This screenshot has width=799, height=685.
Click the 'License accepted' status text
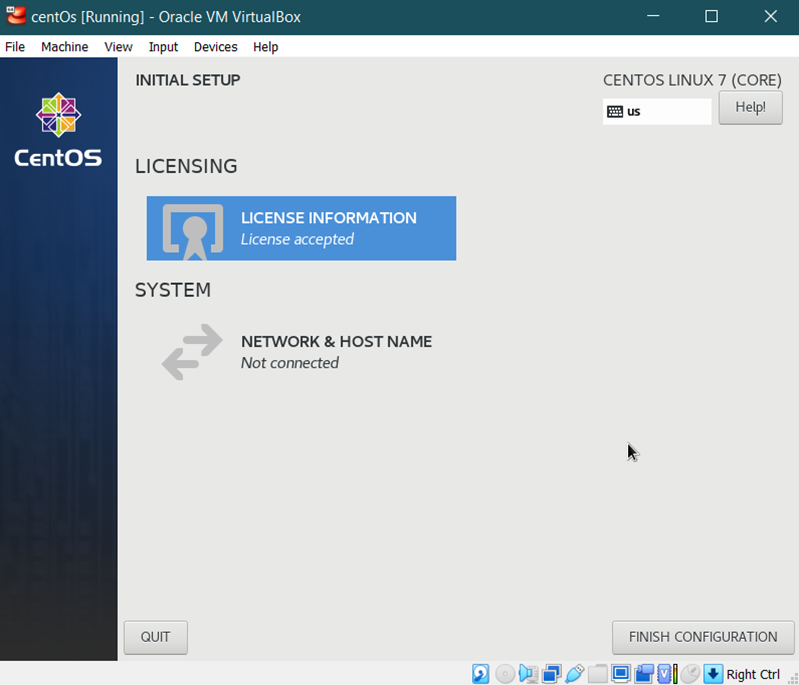click(x=297, y=240)
